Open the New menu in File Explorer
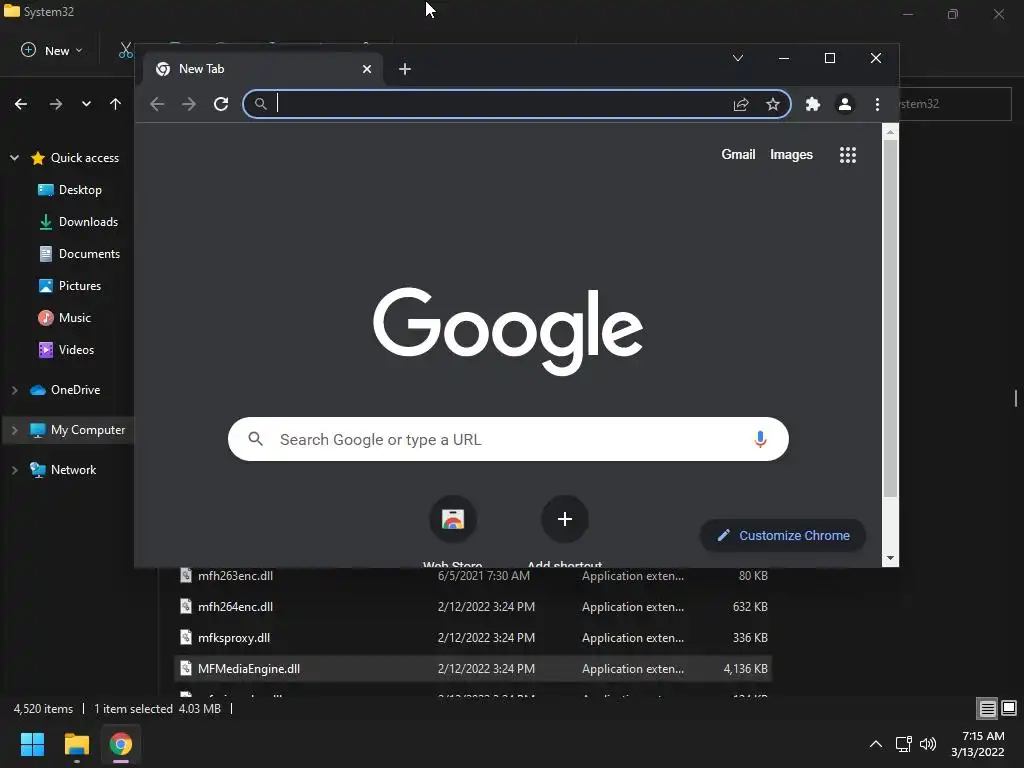1024x768 pixels. [x=52, y=50]
